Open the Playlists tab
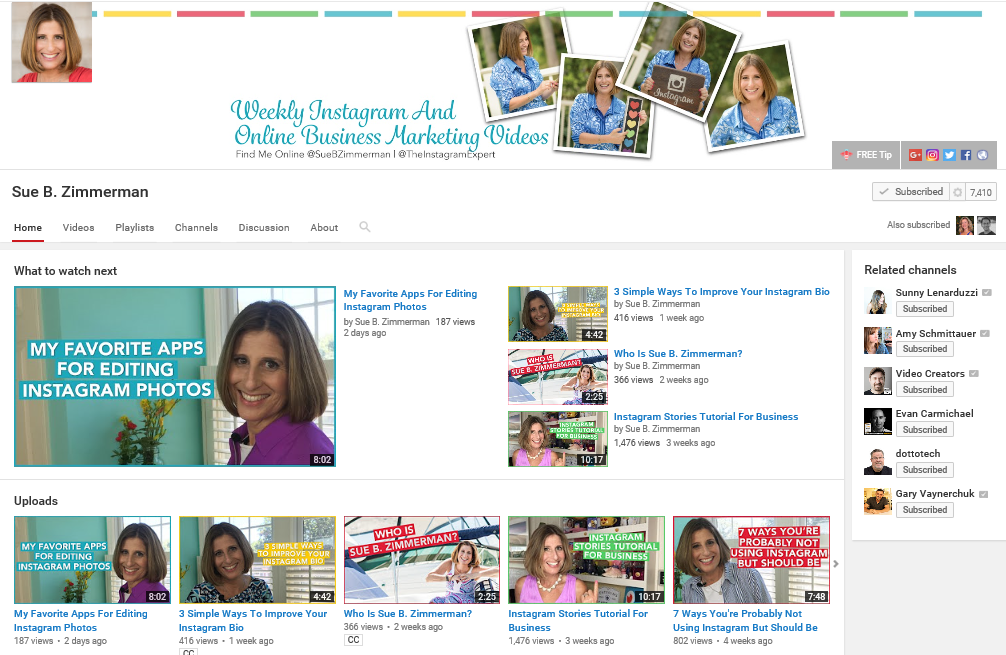This screenshot has width=1006, height=655. 134,228
